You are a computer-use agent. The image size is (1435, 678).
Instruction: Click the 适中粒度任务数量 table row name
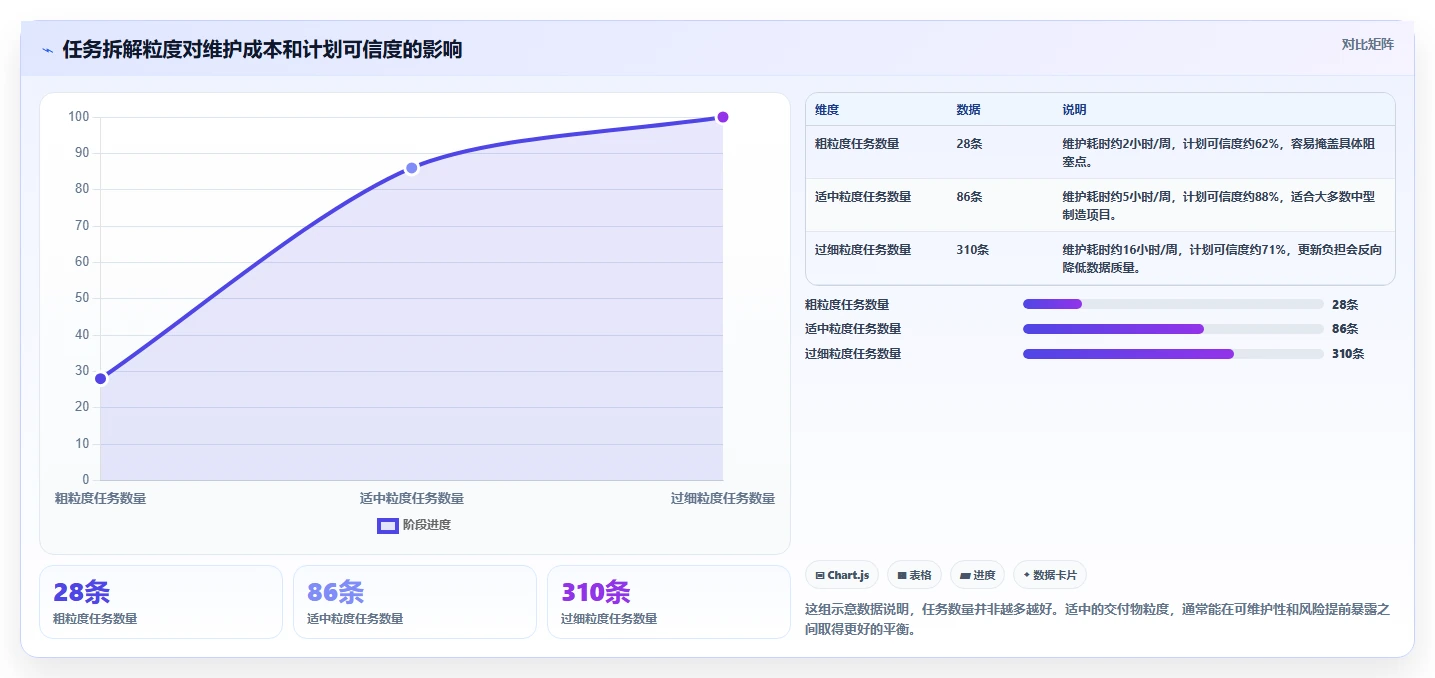863,197
